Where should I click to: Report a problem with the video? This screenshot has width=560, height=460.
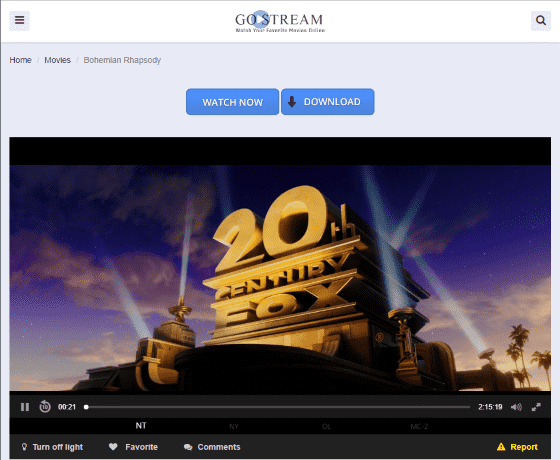point(517,447)
